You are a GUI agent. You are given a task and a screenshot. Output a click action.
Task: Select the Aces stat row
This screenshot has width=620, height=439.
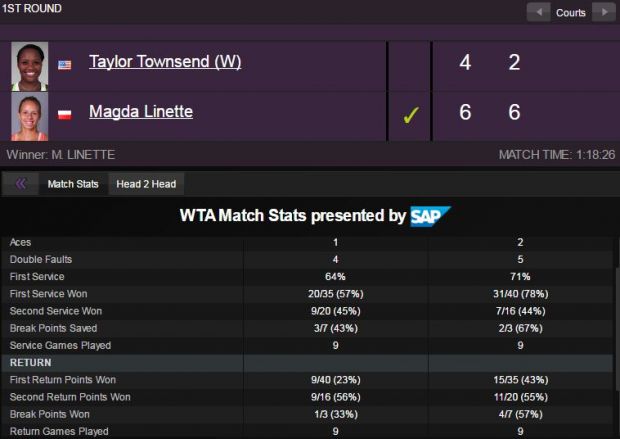[307, 242]
